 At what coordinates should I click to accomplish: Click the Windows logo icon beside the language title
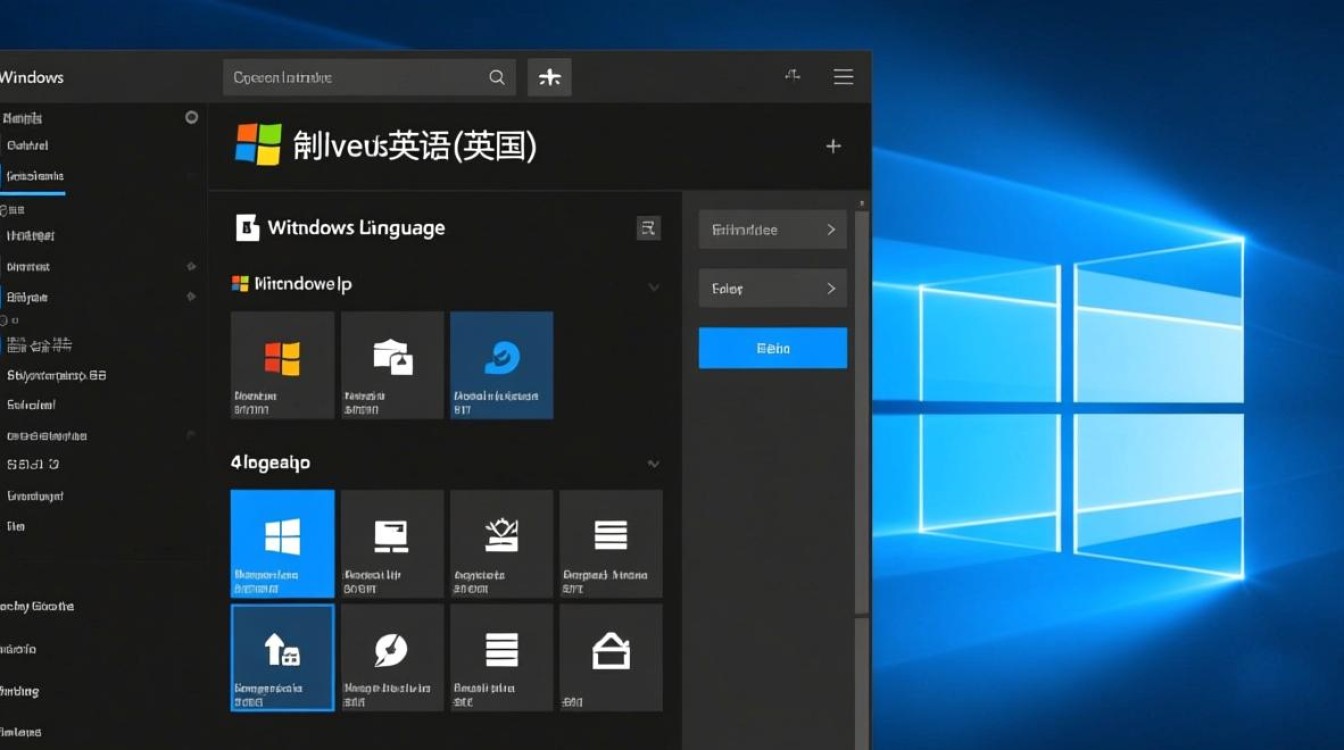(x=260, y=145)
